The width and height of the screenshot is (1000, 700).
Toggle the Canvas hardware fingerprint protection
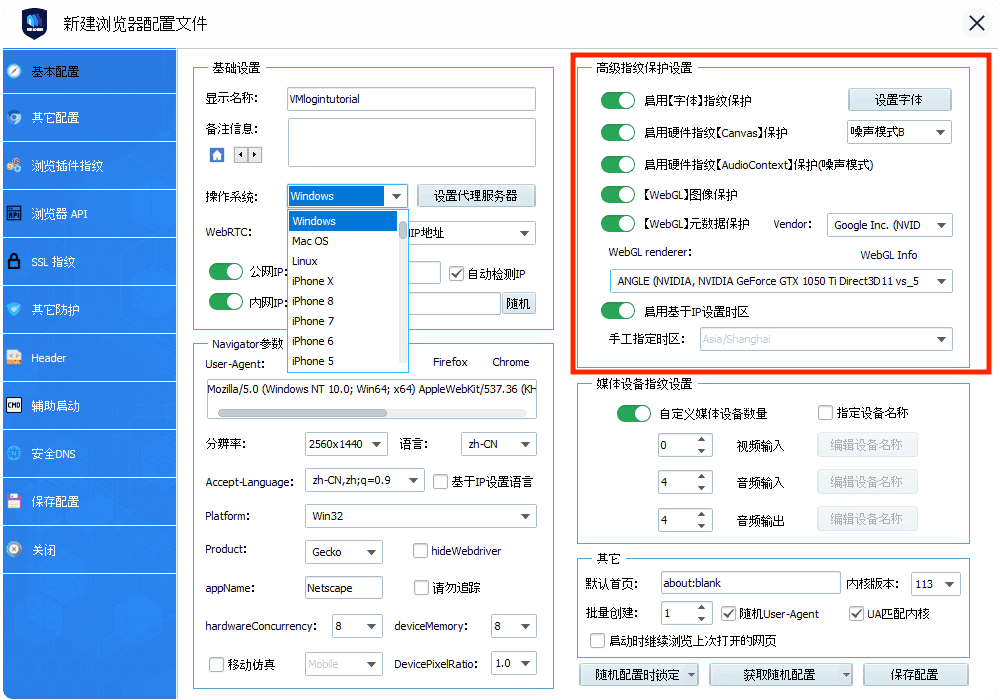(x=617, y=133)
